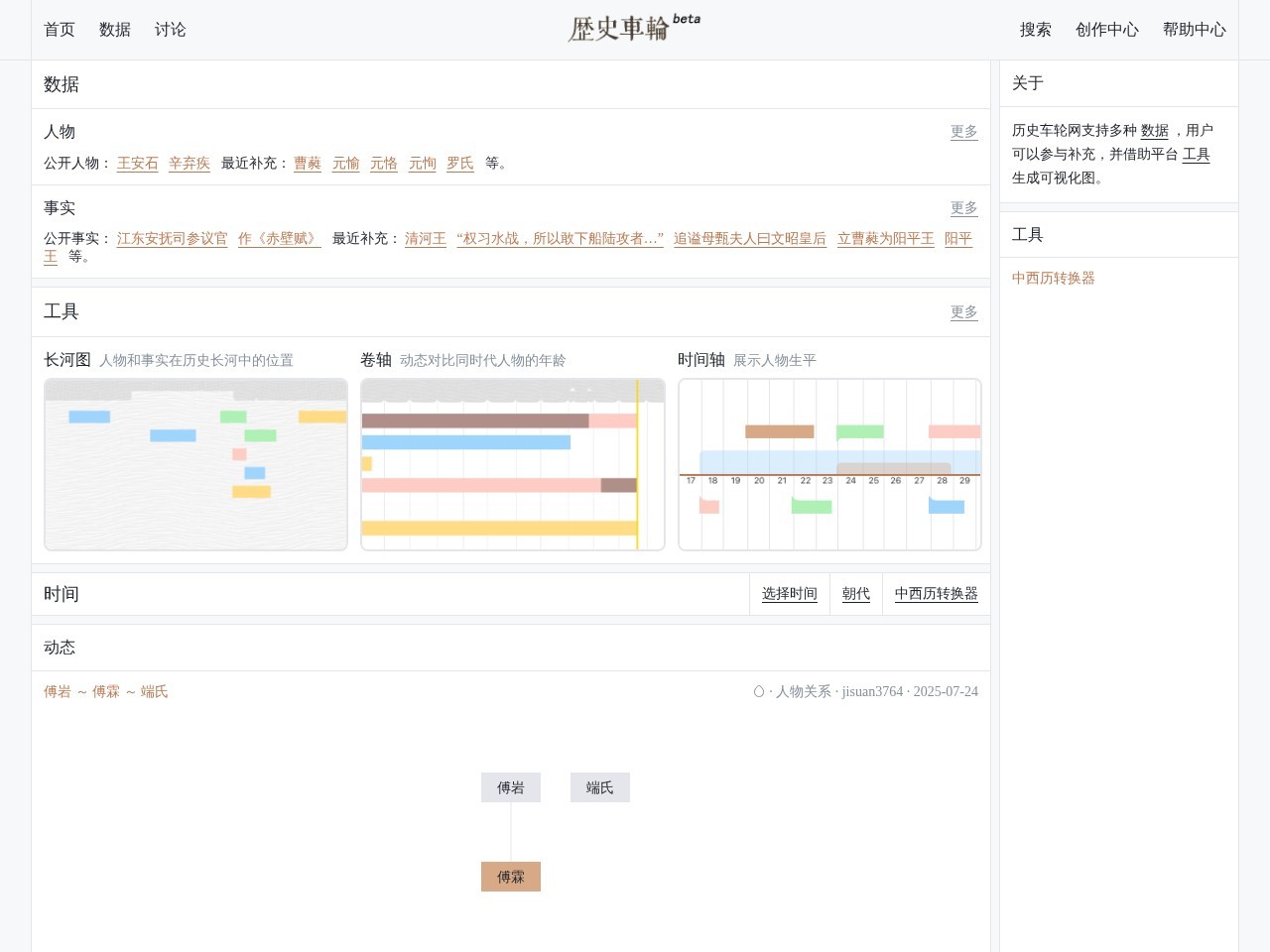Image resolution: width=1270 pixels, height=952 pixels.
Task: Open the 讨论 navigation item
Action: point(171,30)
